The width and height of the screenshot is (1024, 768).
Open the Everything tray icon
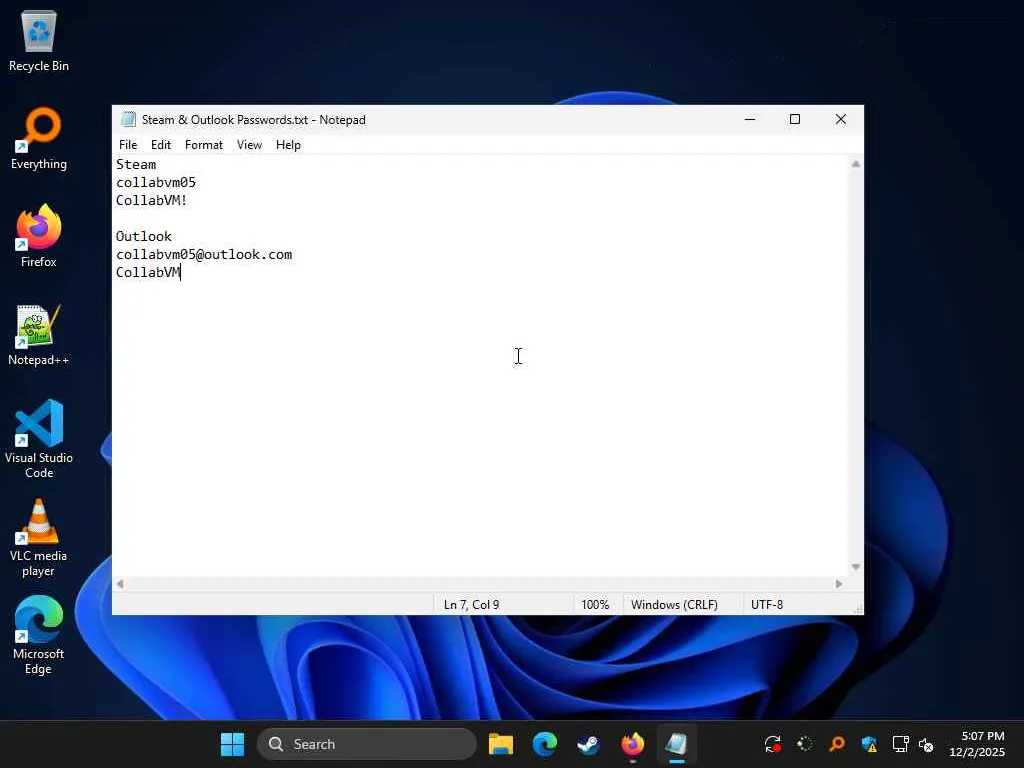click(837, 744)
